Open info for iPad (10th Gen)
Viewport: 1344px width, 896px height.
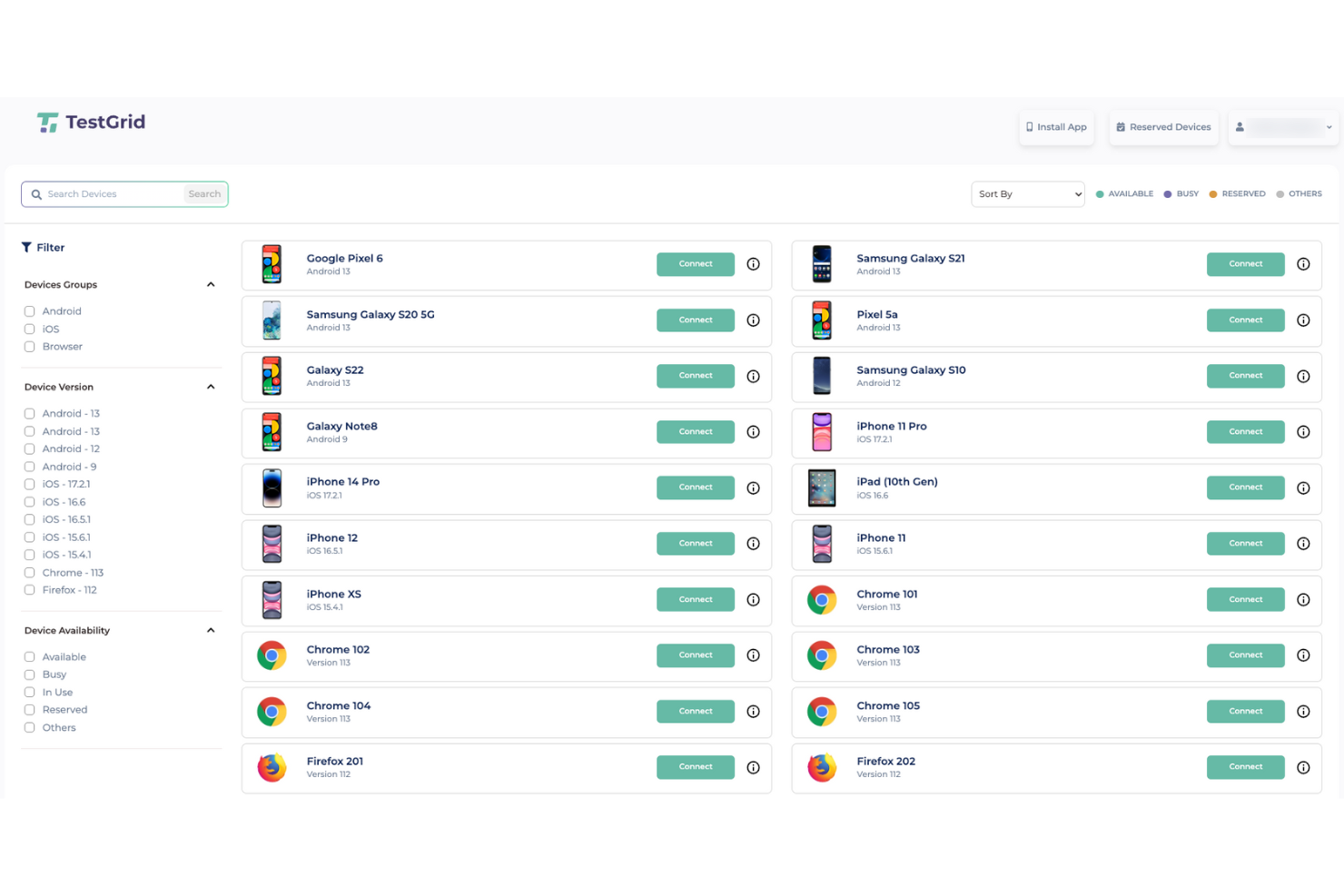[1303, 487]
